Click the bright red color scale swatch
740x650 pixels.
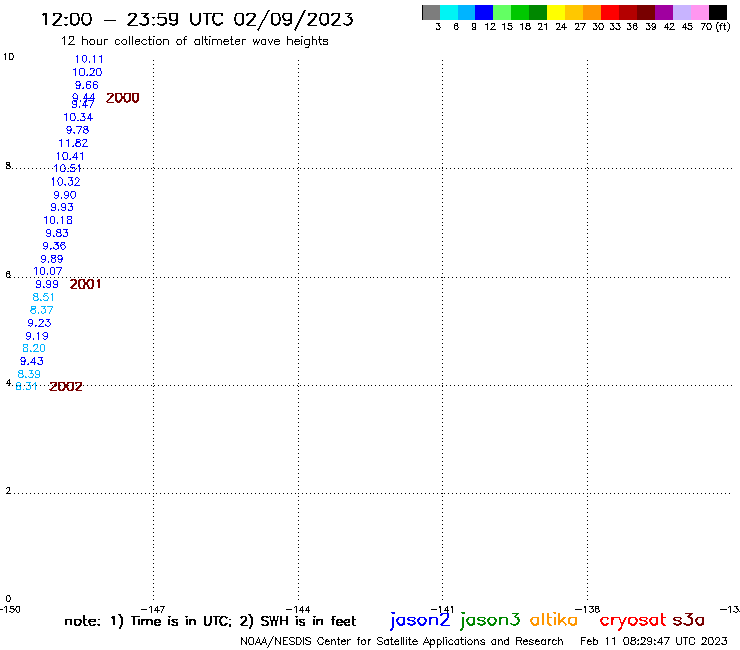tap(610, 12)
